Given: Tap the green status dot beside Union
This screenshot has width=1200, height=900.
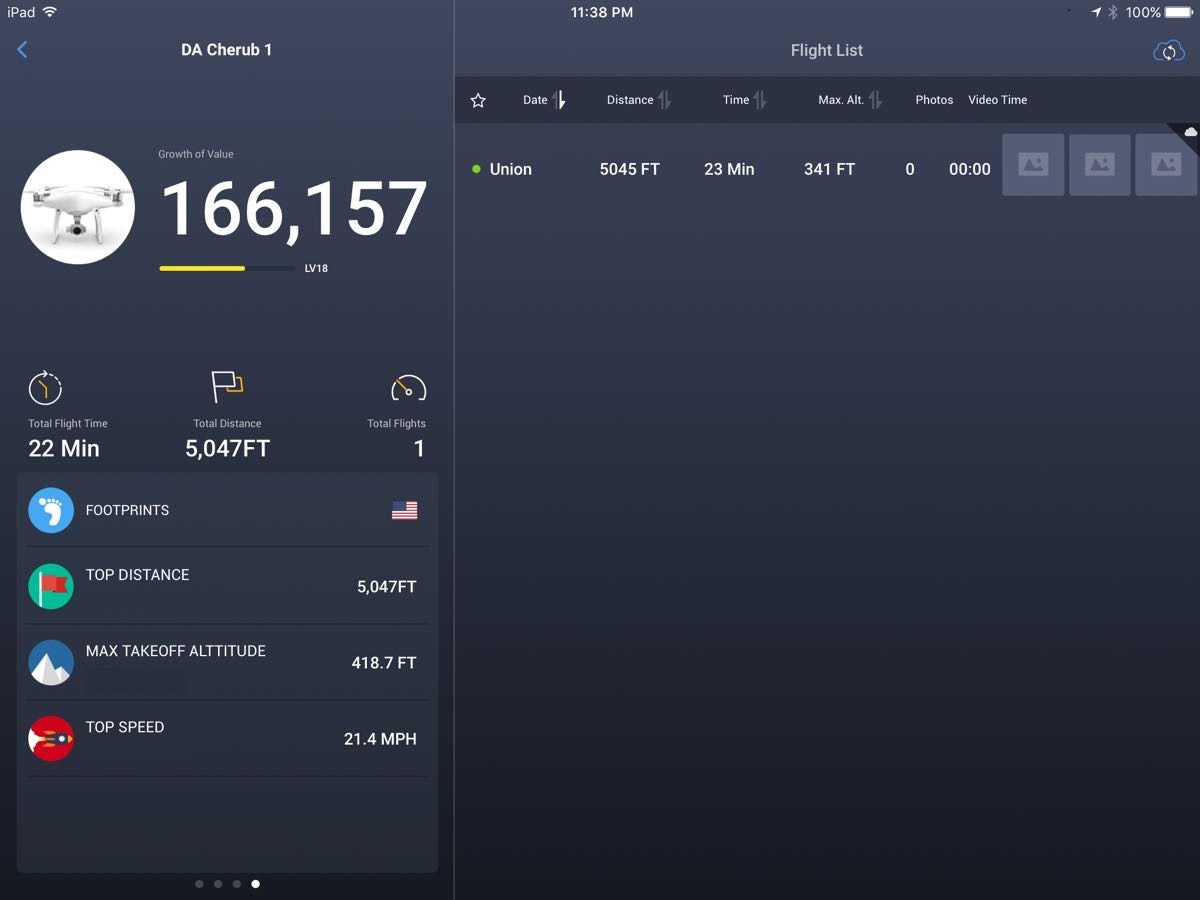Looking at the screenshot, I should pyautogui.click(x=476, y=169).
